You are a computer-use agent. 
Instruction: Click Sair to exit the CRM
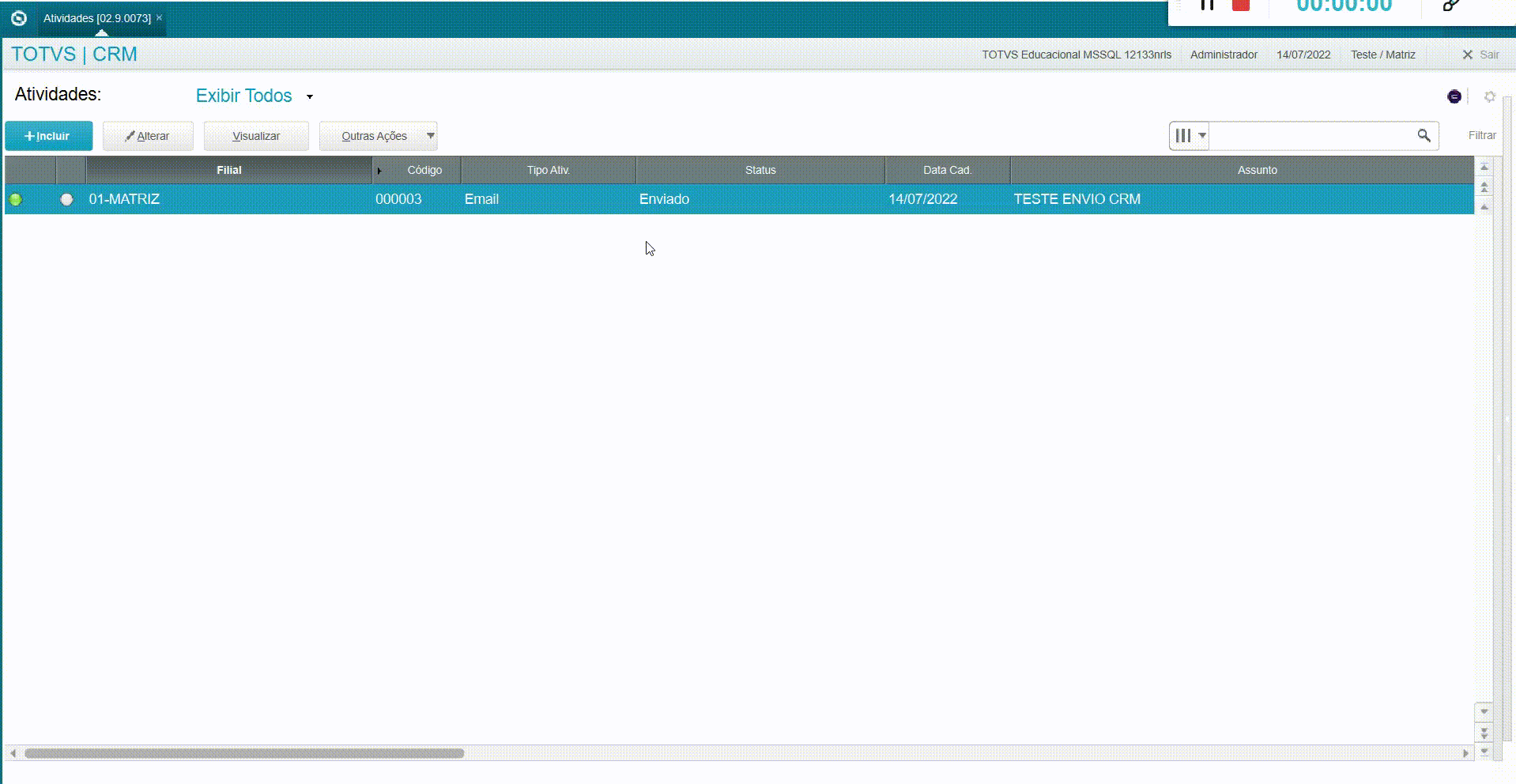tap(1480, 55)
